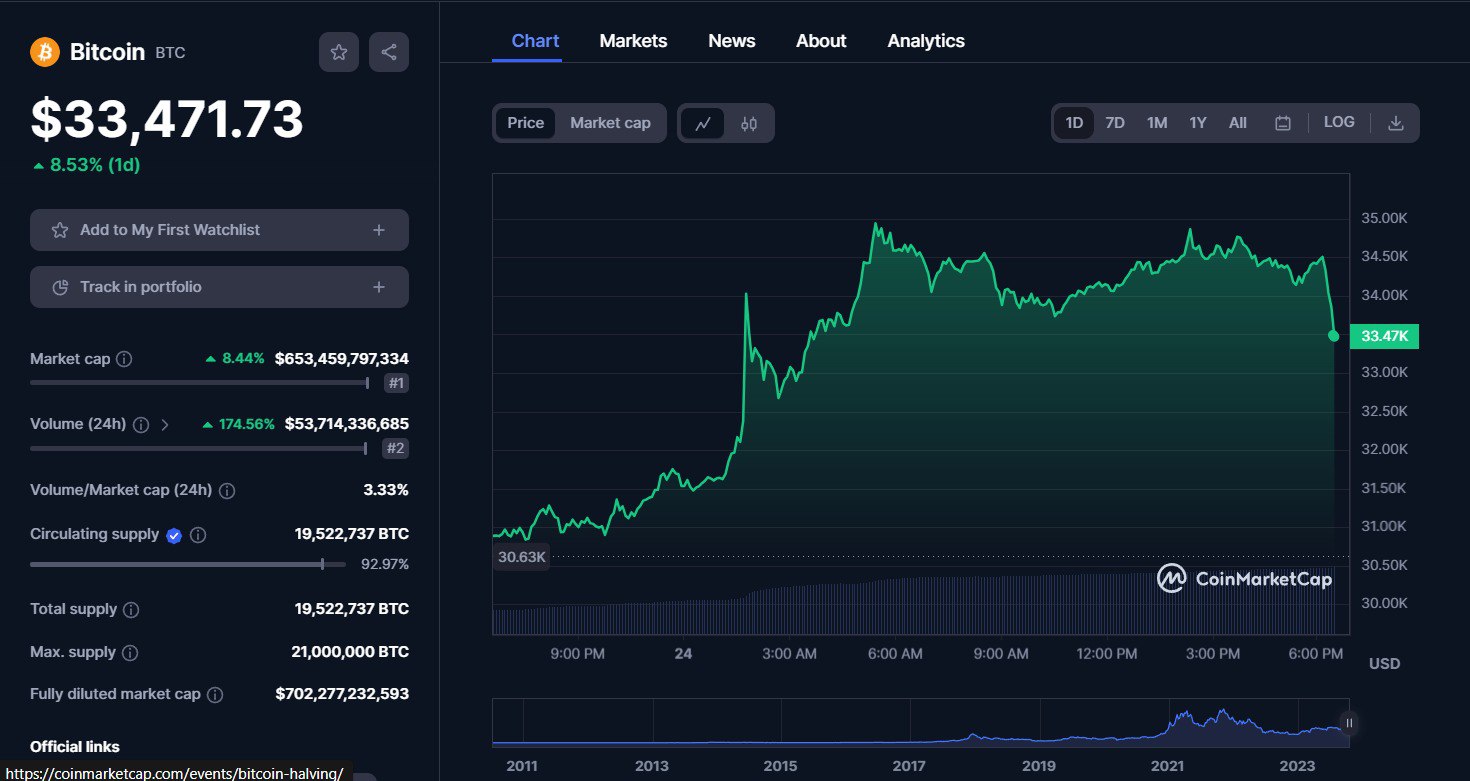The width and height of the screenshot is (1470, 781).
Task: Click the 30.63K opening price label
Action: 522,557
